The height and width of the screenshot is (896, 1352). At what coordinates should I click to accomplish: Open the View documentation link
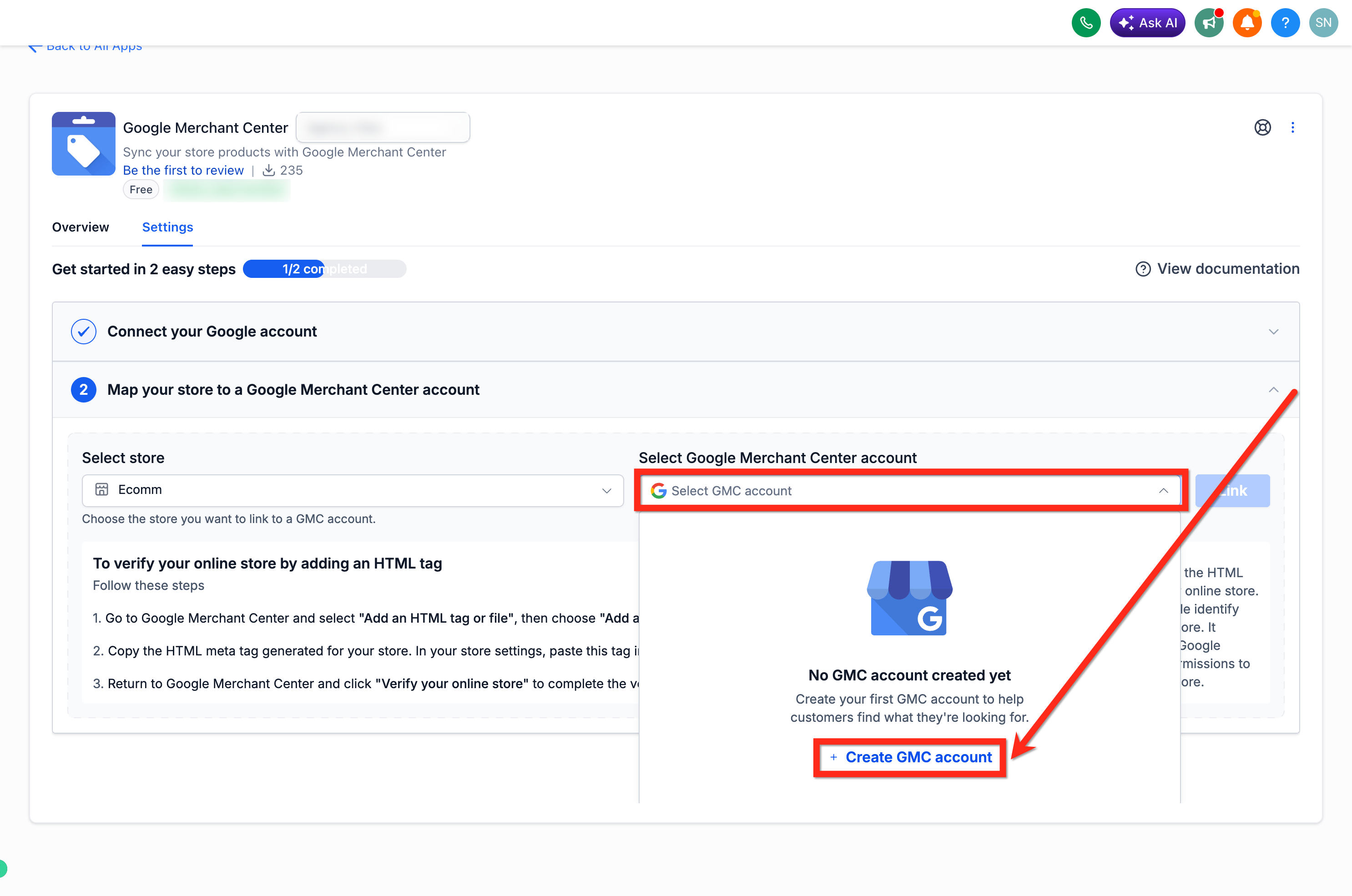[1229, 269]
